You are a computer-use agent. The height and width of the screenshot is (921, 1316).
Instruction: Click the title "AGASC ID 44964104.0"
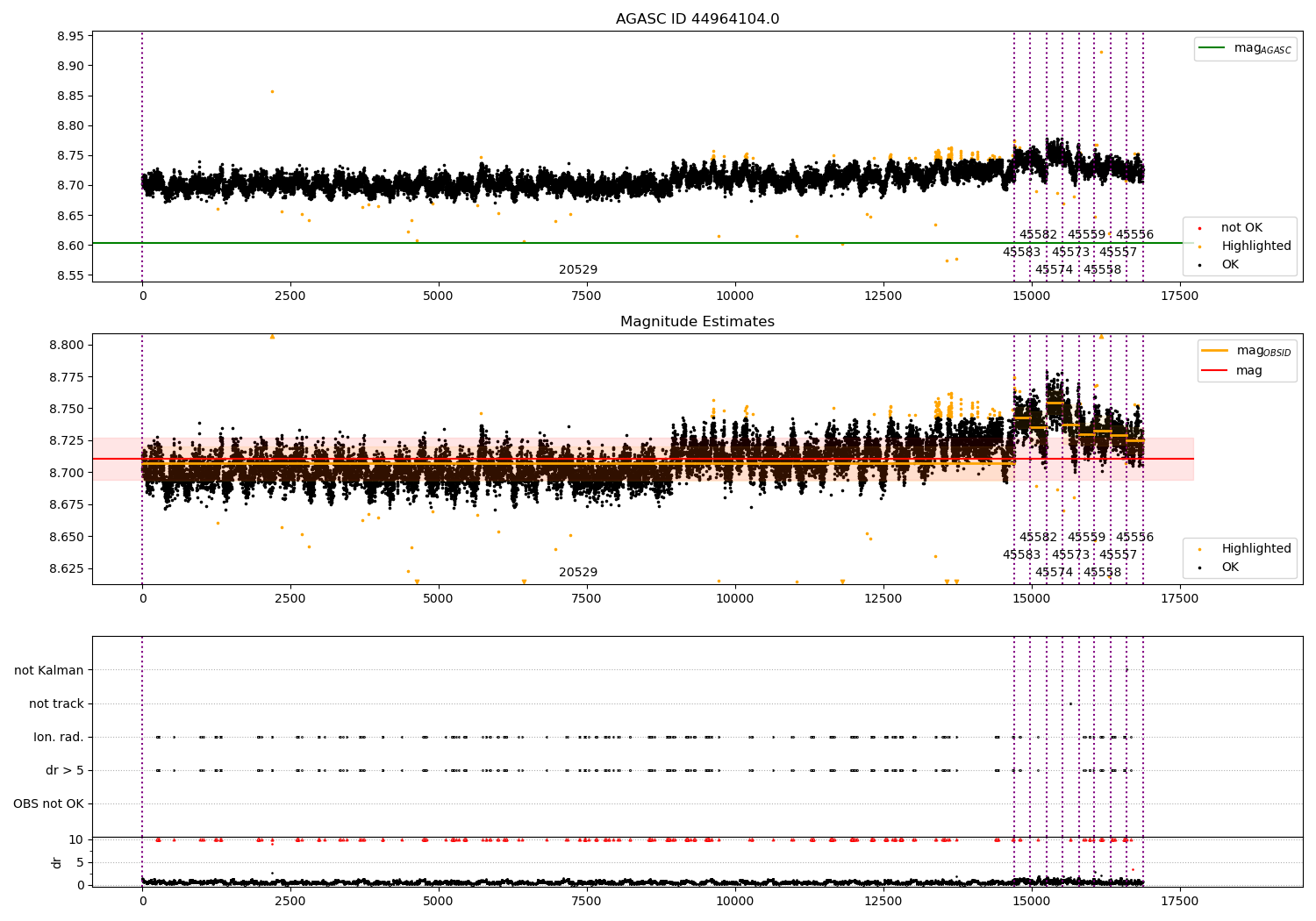click(x=697, y=19)
